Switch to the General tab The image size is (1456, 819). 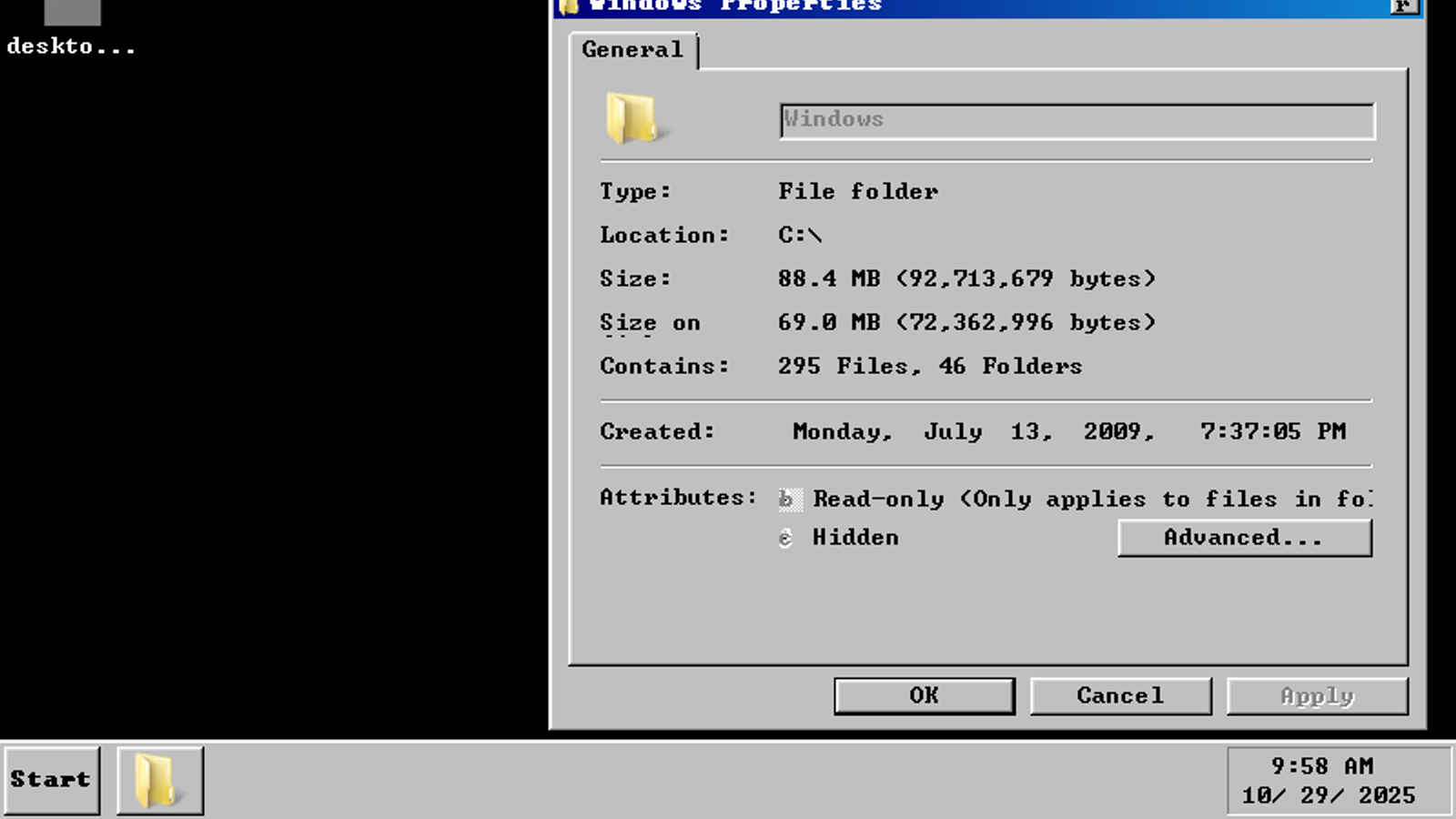(632, 50)
